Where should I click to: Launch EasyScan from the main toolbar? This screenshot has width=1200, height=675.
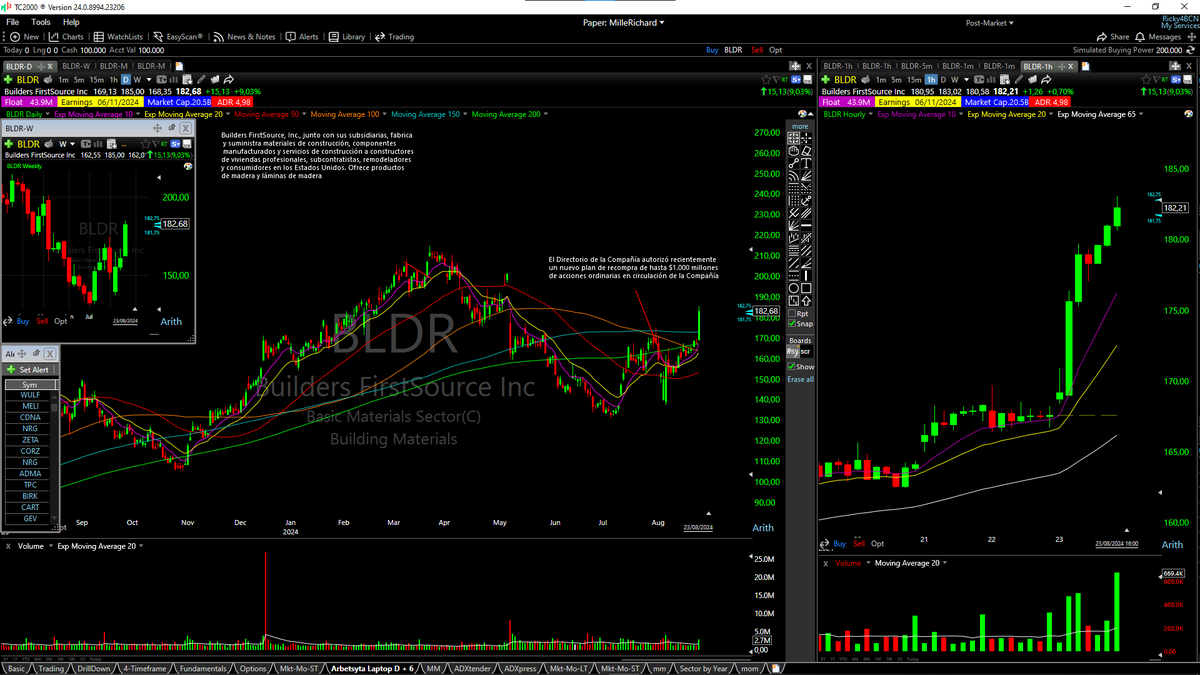coord(178,37)
